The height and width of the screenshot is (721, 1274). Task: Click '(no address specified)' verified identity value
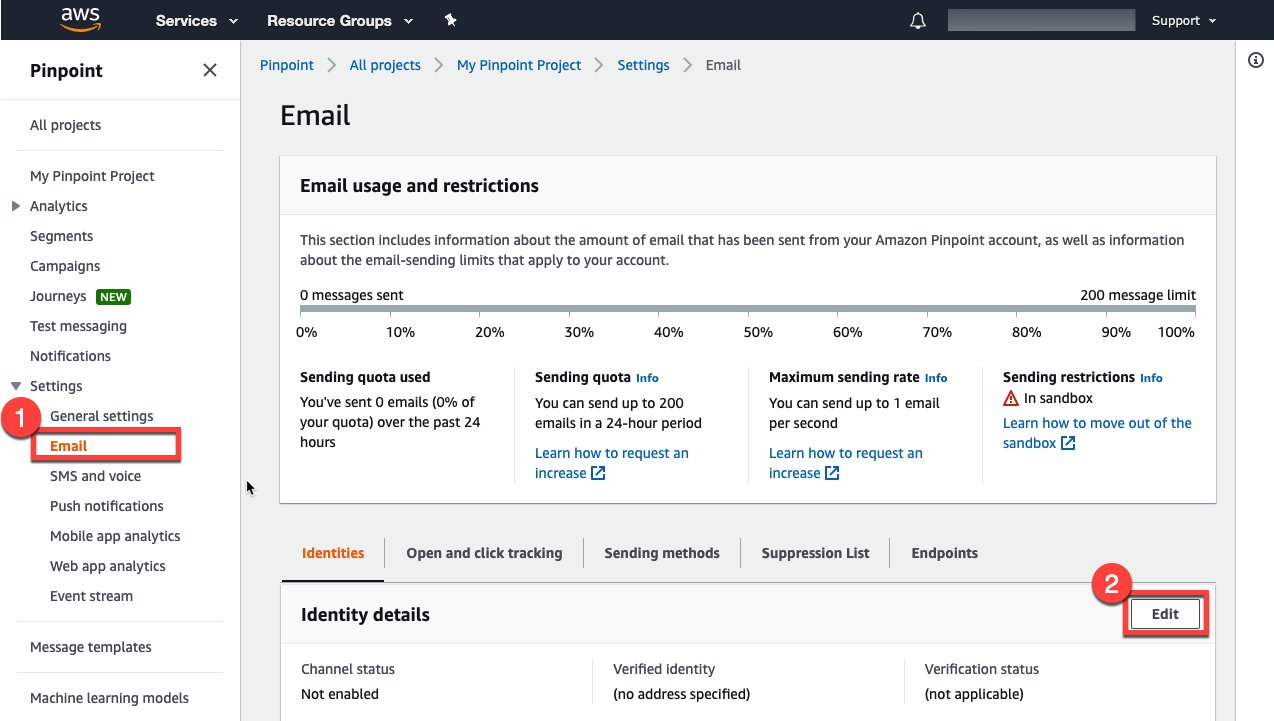[x=681, y=694]
